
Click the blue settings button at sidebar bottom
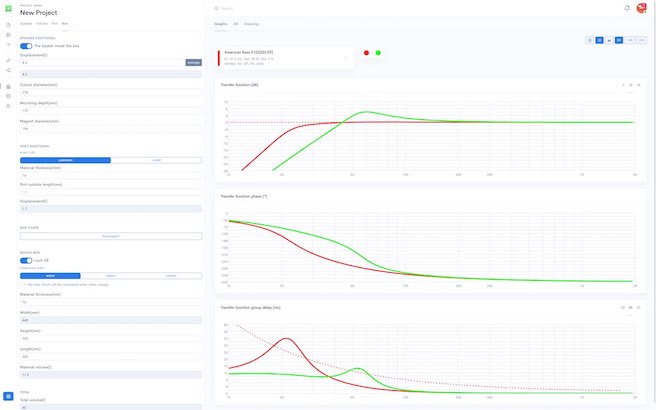click(x=8, y=396)
